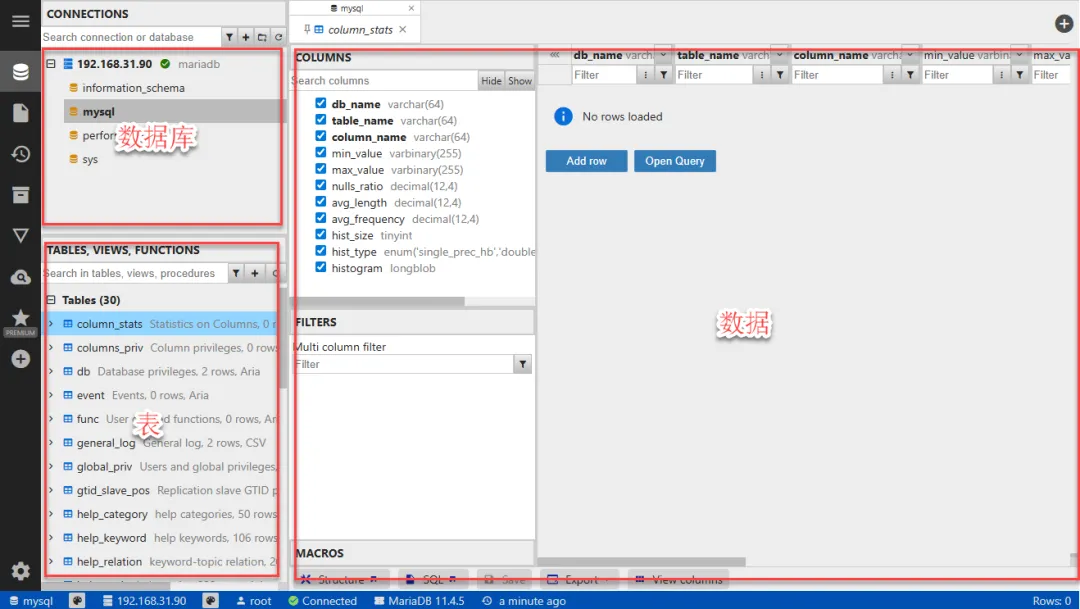Apply the multi column filter funnel
Viewport: 1080px width, 609px height.
(x=523, y=364)
